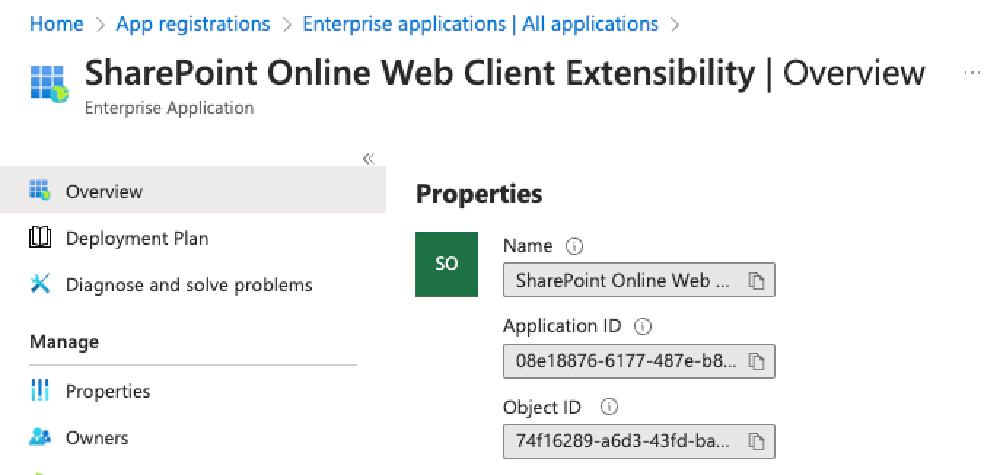Viewport: 1000px width, 475px height.
Task: Copy the Object ID to clipboard
Action: click(x=756, y=441)
